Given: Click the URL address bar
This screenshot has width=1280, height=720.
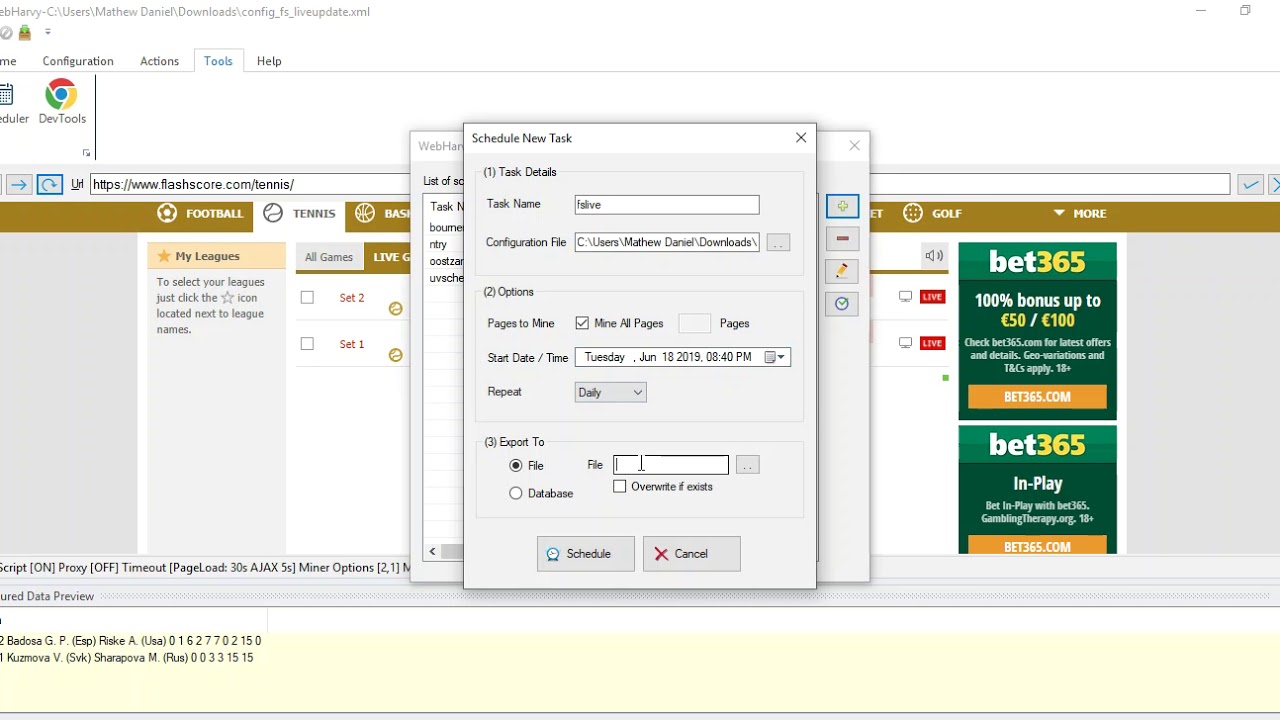Looking at the screenshot, I should click(660, 184).
